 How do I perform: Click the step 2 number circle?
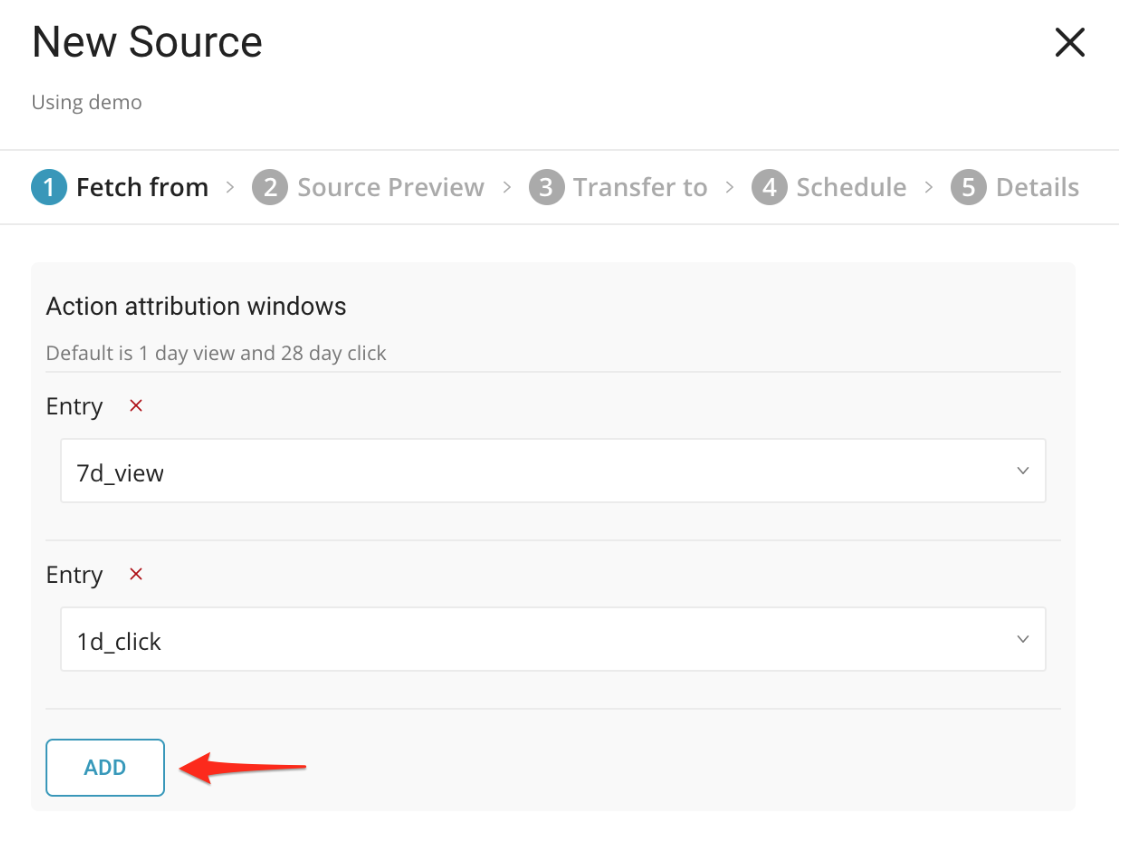click(269, 187)
